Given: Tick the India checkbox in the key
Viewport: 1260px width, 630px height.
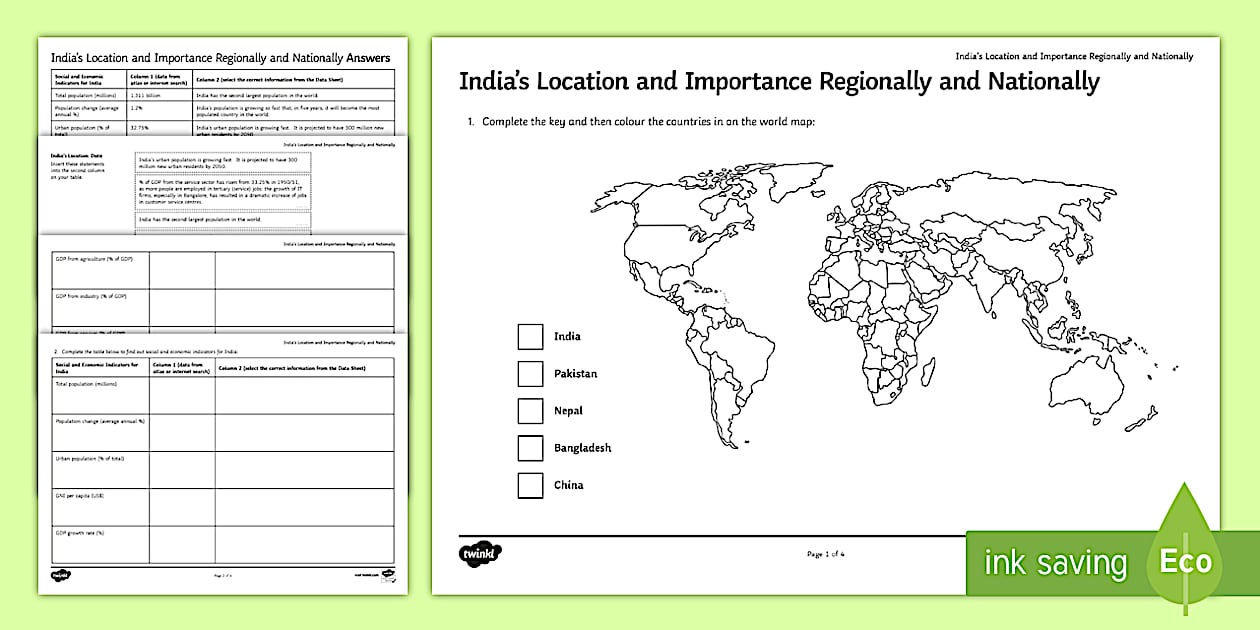Looking at the screenshot, I should pos(529,337).
